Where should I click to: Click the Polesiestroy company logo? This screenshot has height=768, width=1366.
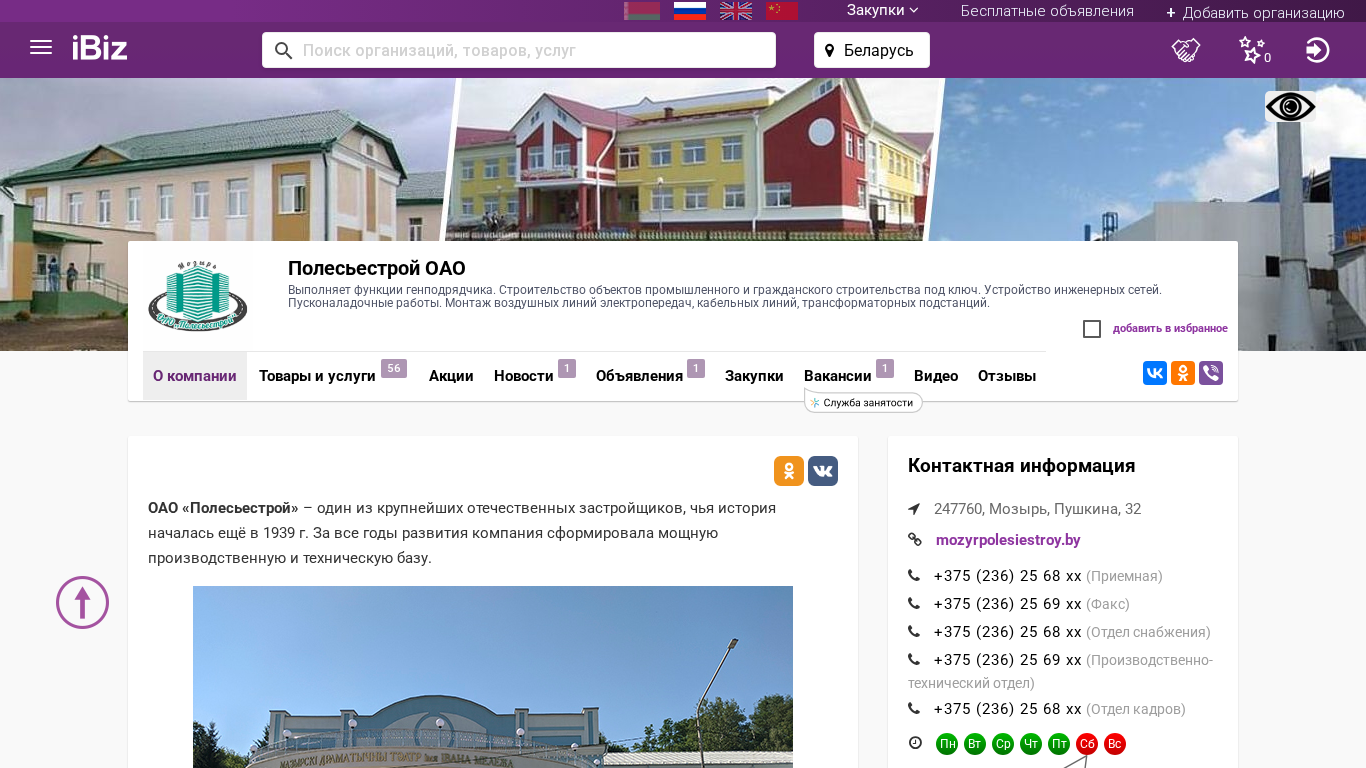pyautogui.click(x=198, y=296)
